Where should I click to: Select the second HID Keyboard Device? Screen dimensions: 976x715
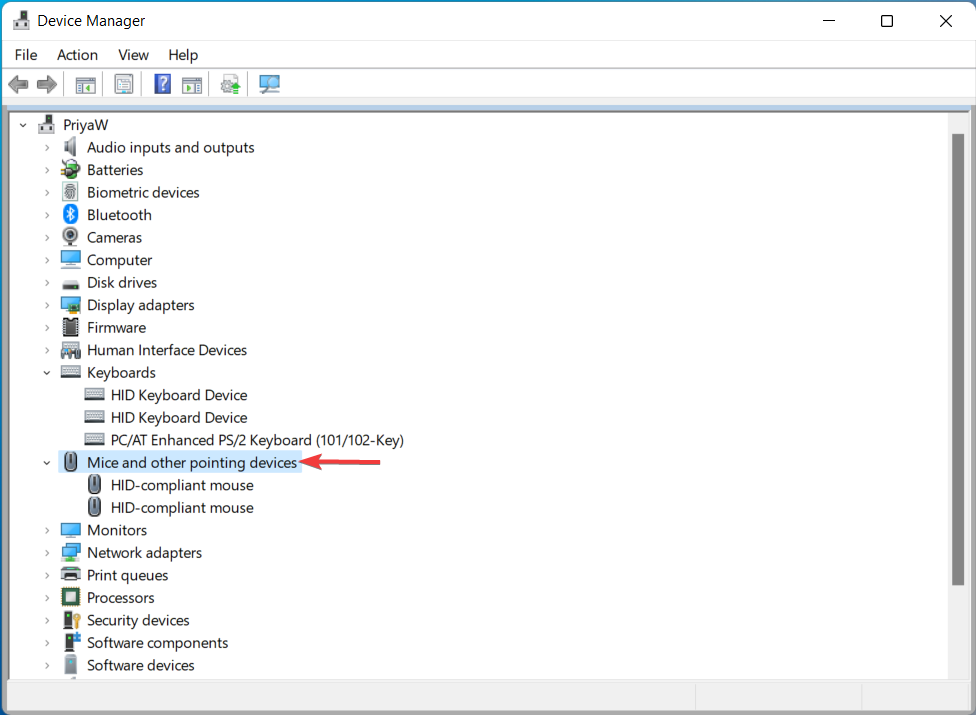(179, 418)
